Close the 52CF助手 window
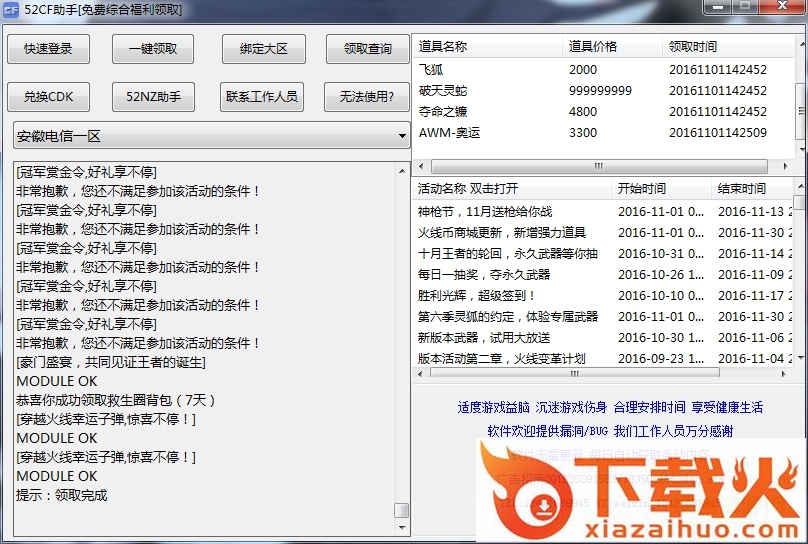This screenshot has width=808, height=544. pos(782,6)
